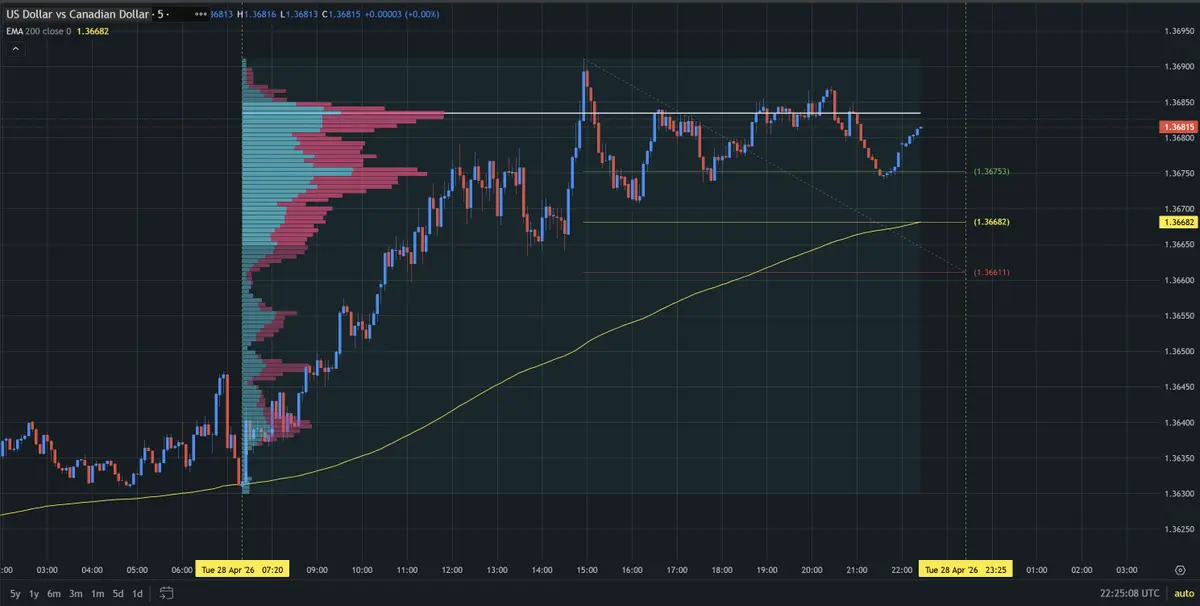Select the yellow level label (1.36682) on chart
Image resolution: width=1200 pixels, height=606 pixels.
(x=991, y=222)
